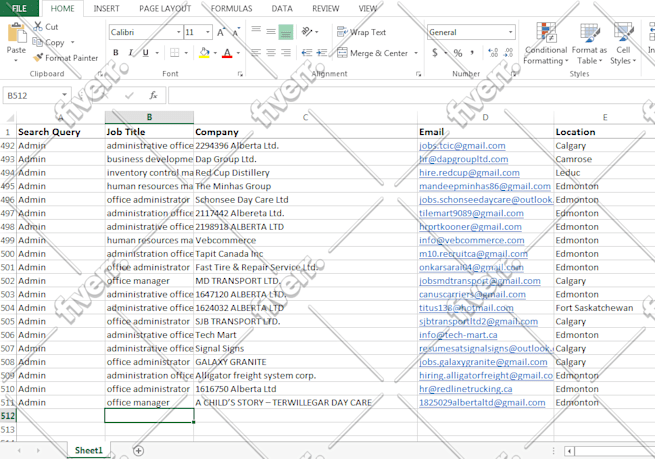Apply red Font Color A
Screen dimensions: 655x459
point(227,53)
